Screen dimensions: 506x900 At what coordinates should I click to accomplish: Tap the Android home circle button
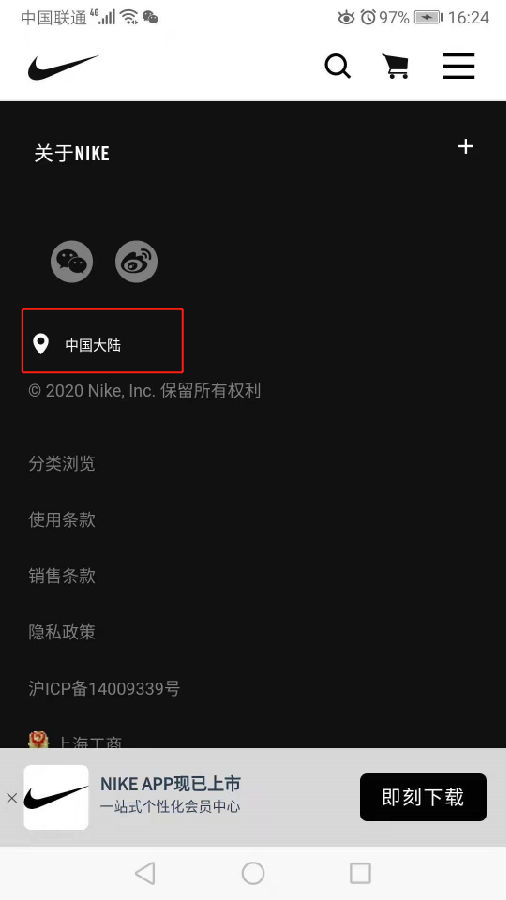[253, 873]
